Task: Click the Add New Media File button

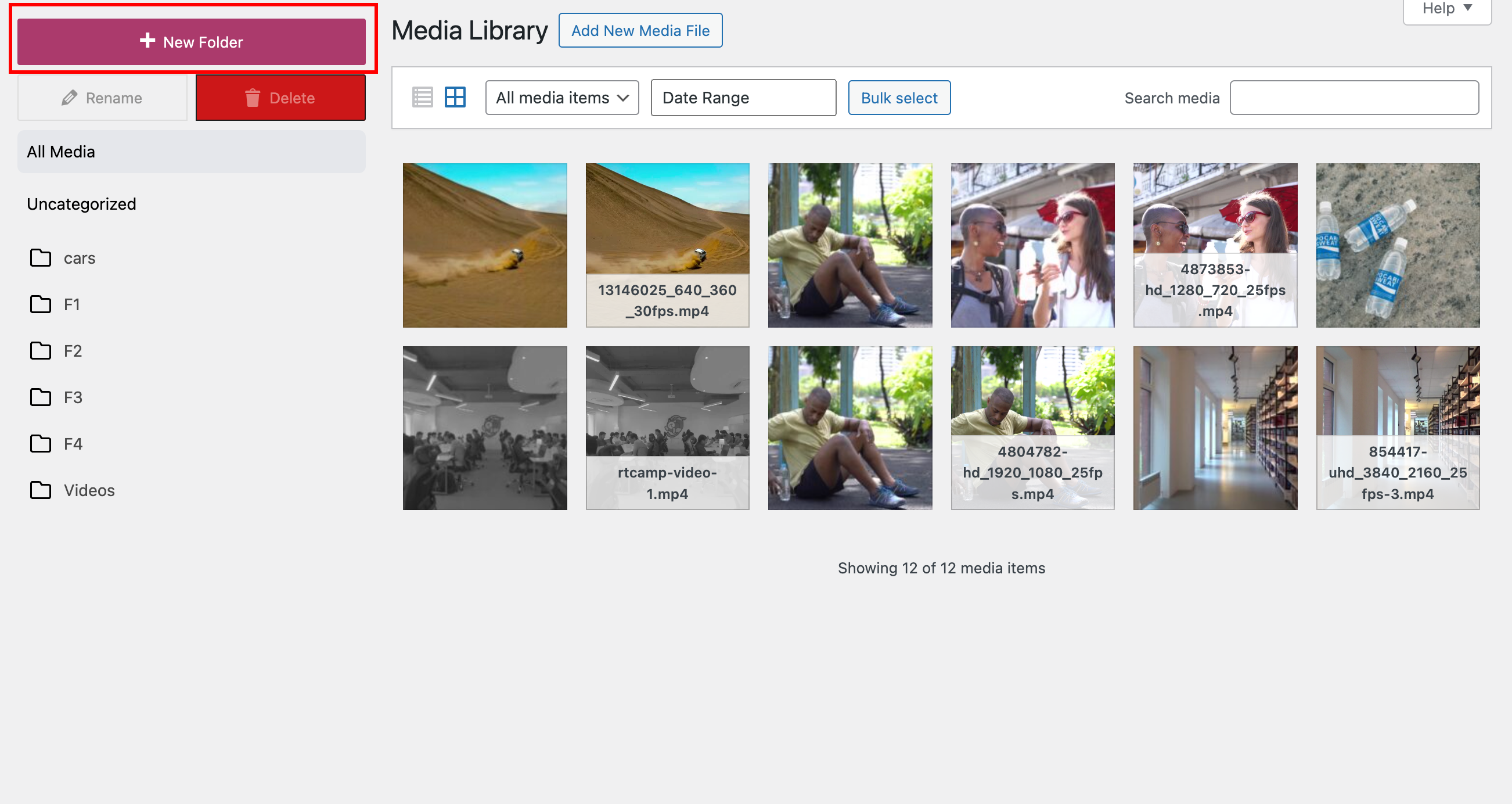Action: coord(640,30)
